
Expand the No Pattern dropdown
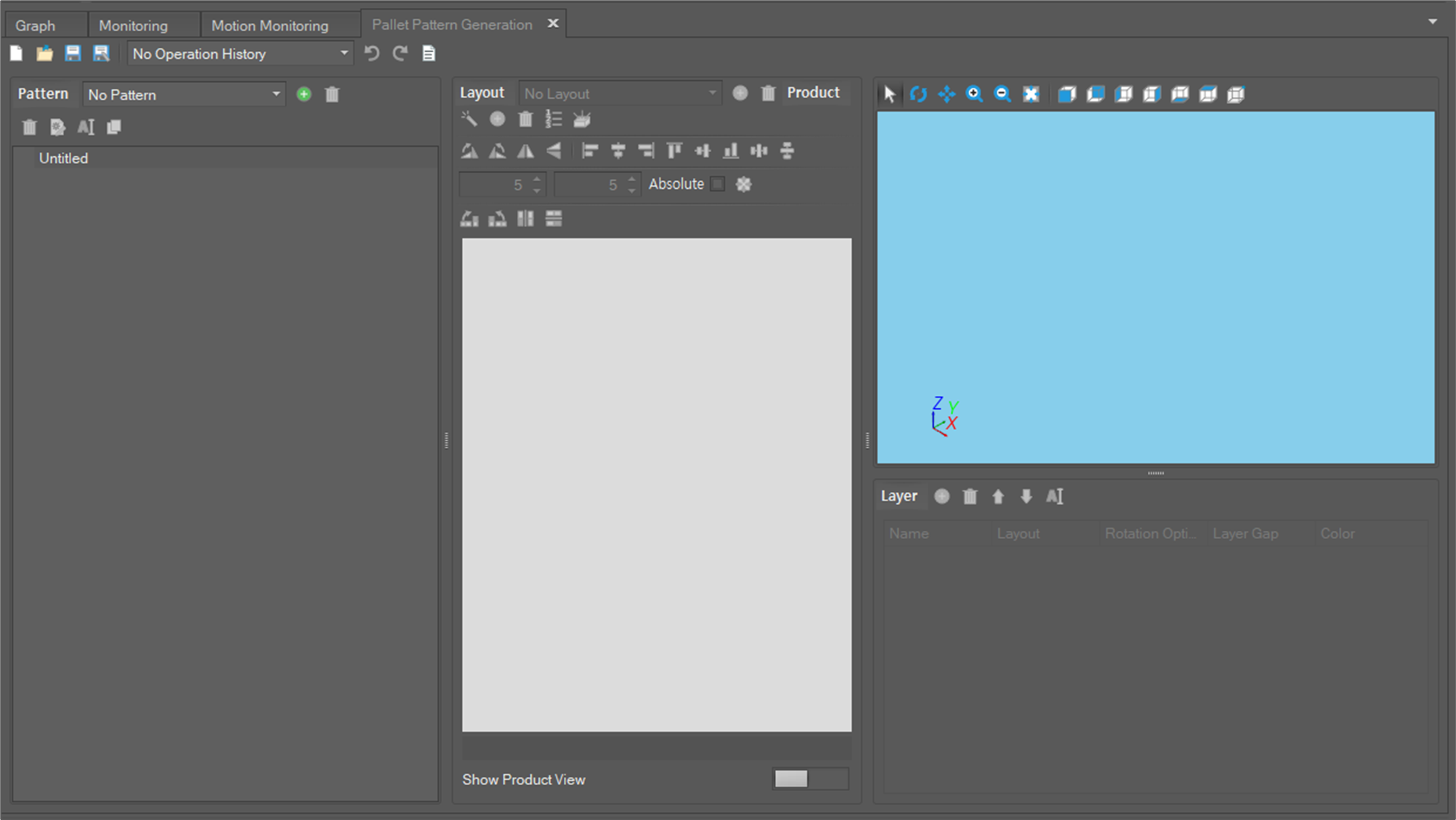coord(184,94)
